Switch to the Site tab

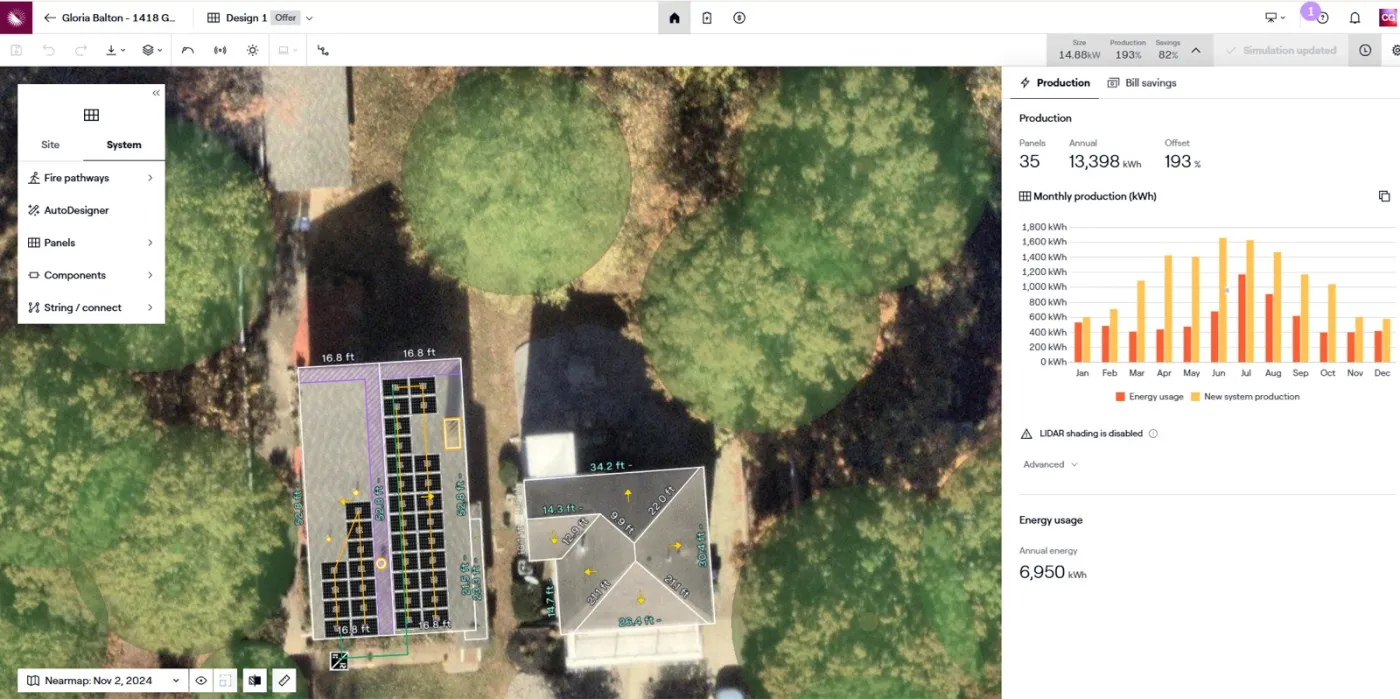[x=50, y=145]
